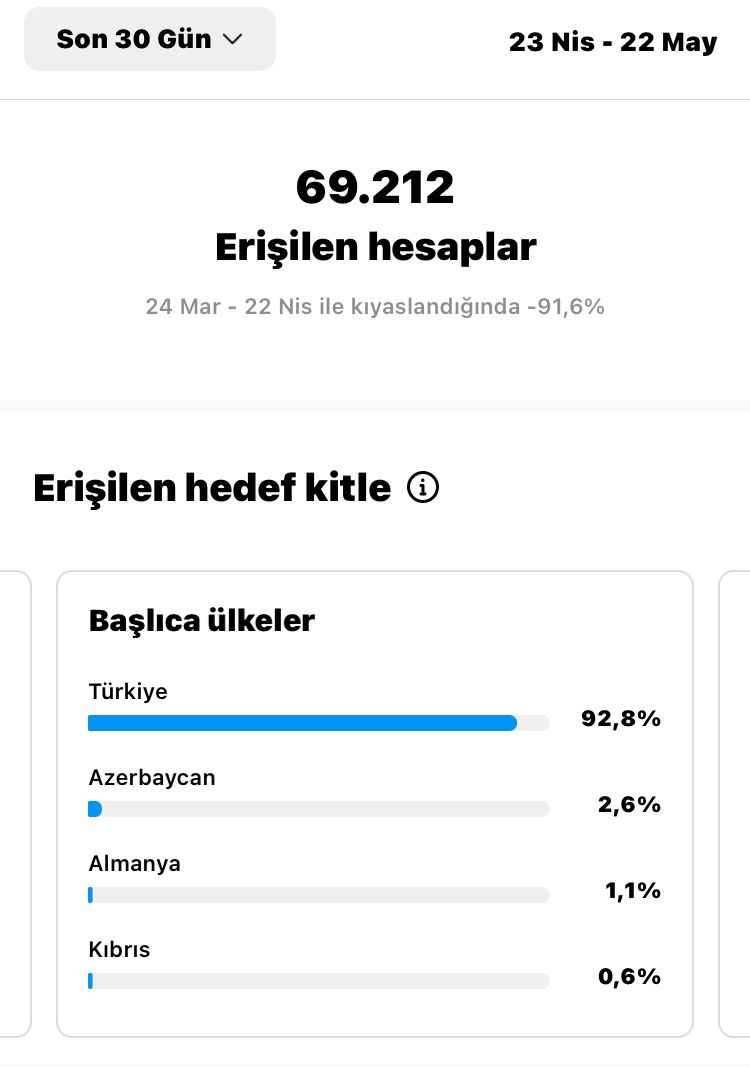
Task: Click the Almanya progress bar
Action: 319,895
